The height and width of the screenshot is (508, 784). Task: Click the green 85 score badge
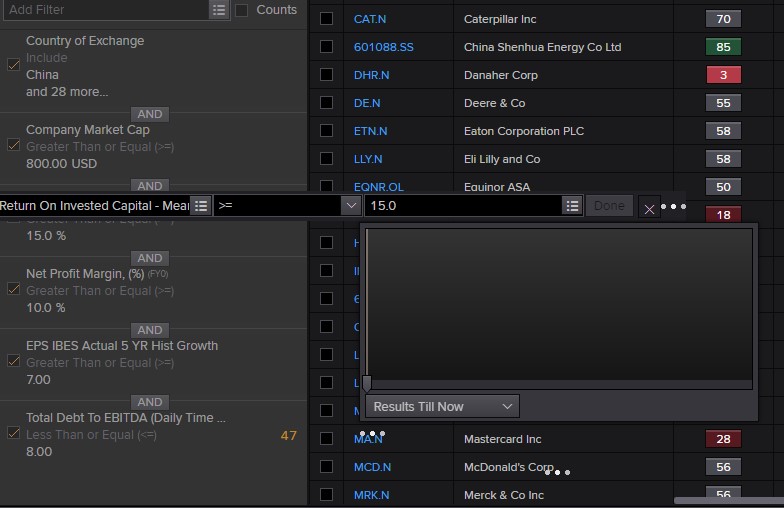click(723, 47)
